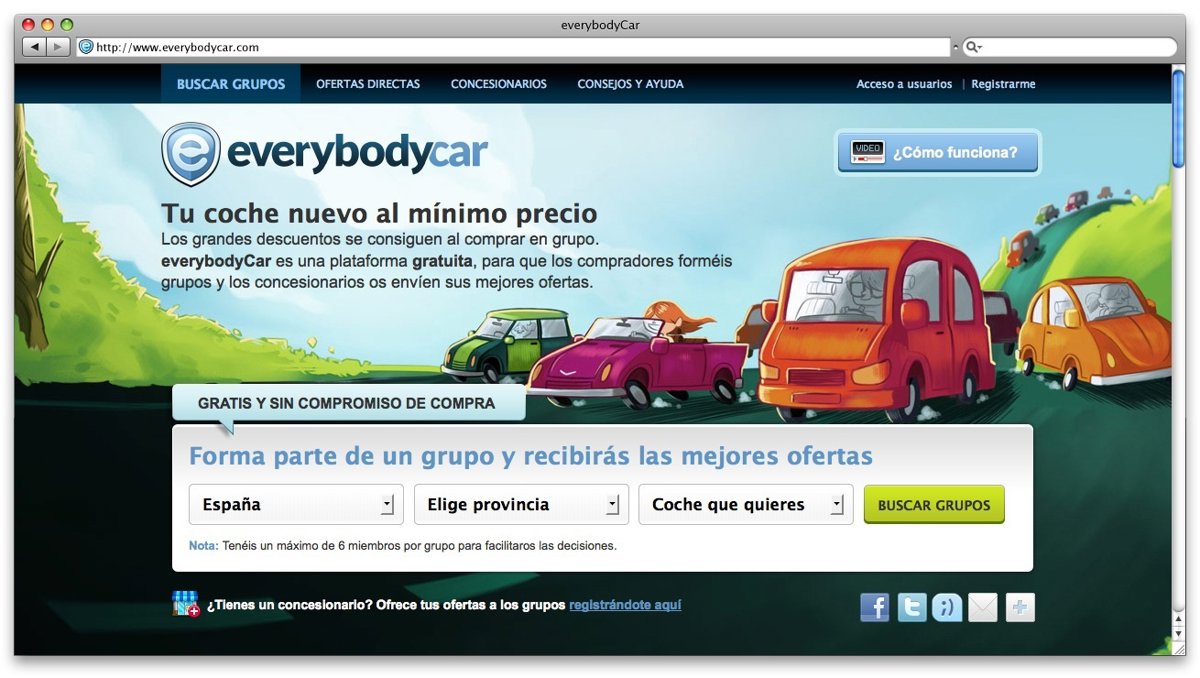Go to the Concesionarios menu item

point(498,84)
